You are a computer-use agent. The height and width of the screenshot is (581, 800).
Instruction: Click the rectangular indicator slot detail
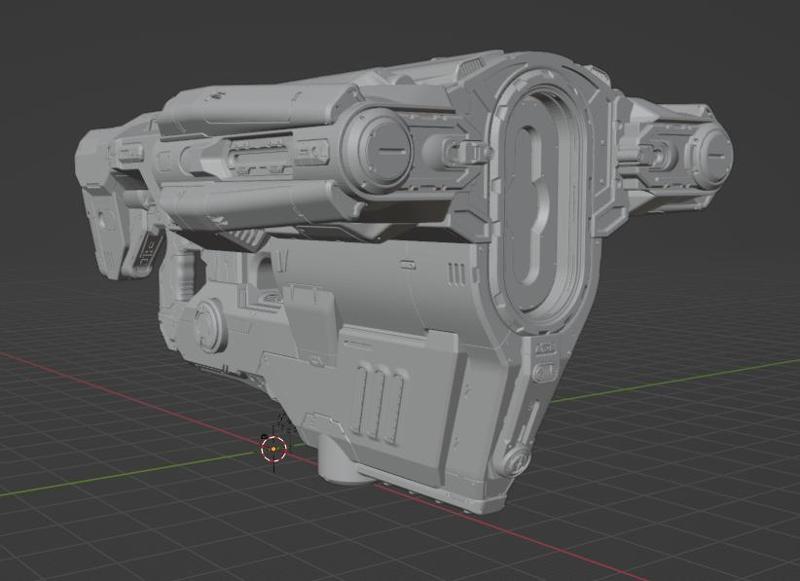pyautogui.click(x=408, y=265)
